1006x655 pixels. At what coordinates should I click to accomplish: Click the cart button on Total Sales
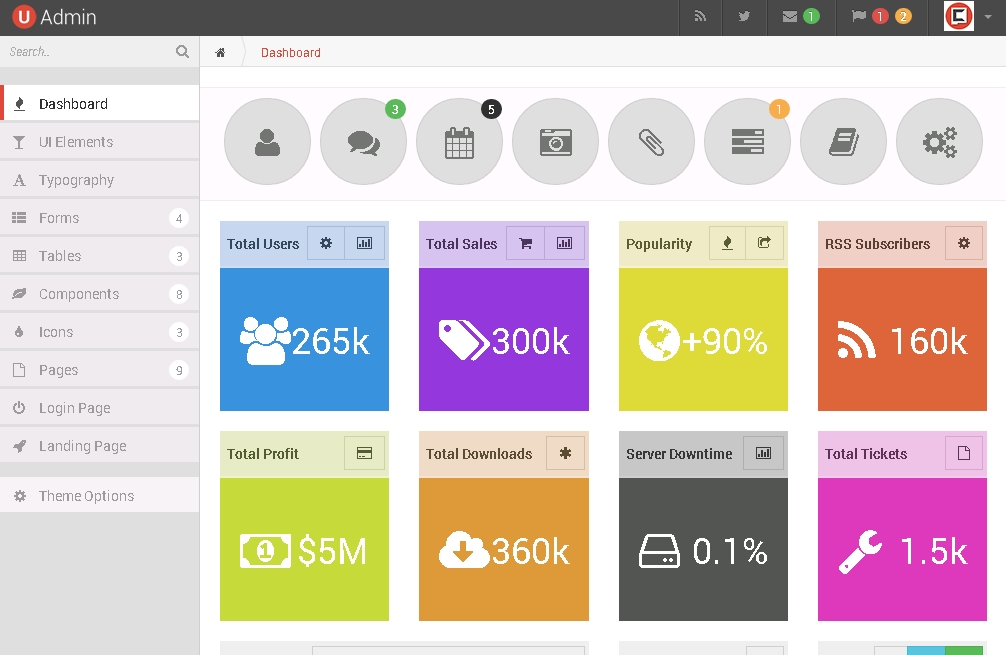pos(525,243)
